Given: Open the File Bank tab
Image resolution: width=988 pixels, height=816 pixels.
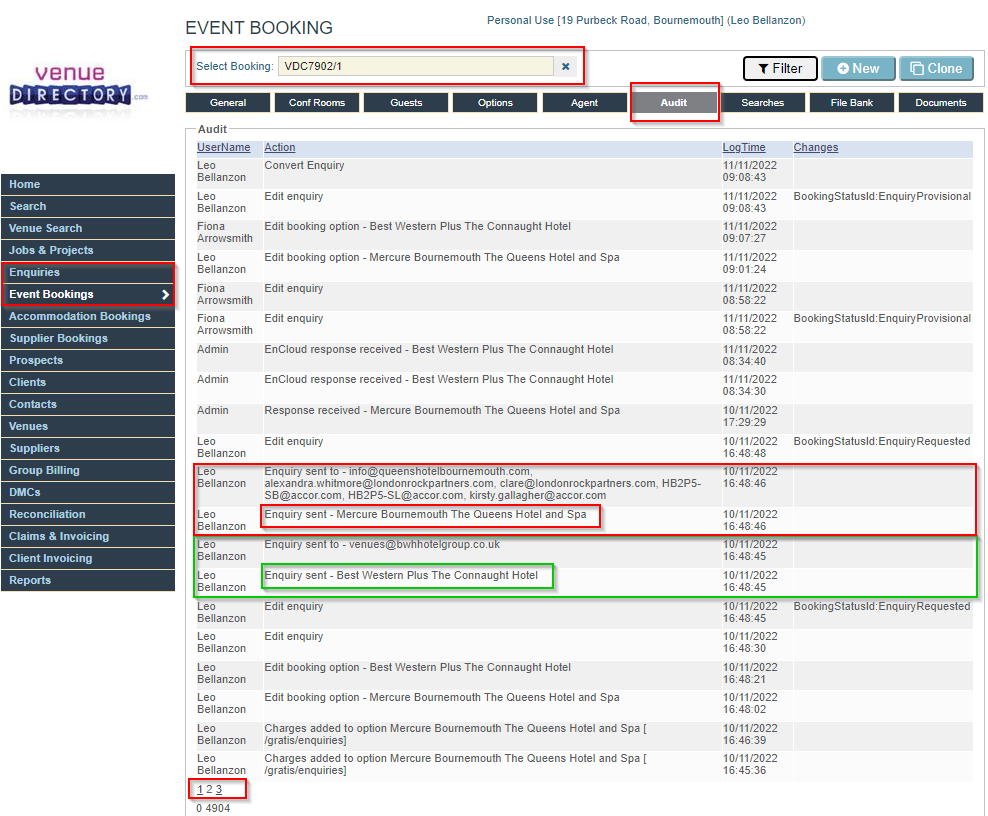Looking at the screenshot, I should [x=851, y=103].
